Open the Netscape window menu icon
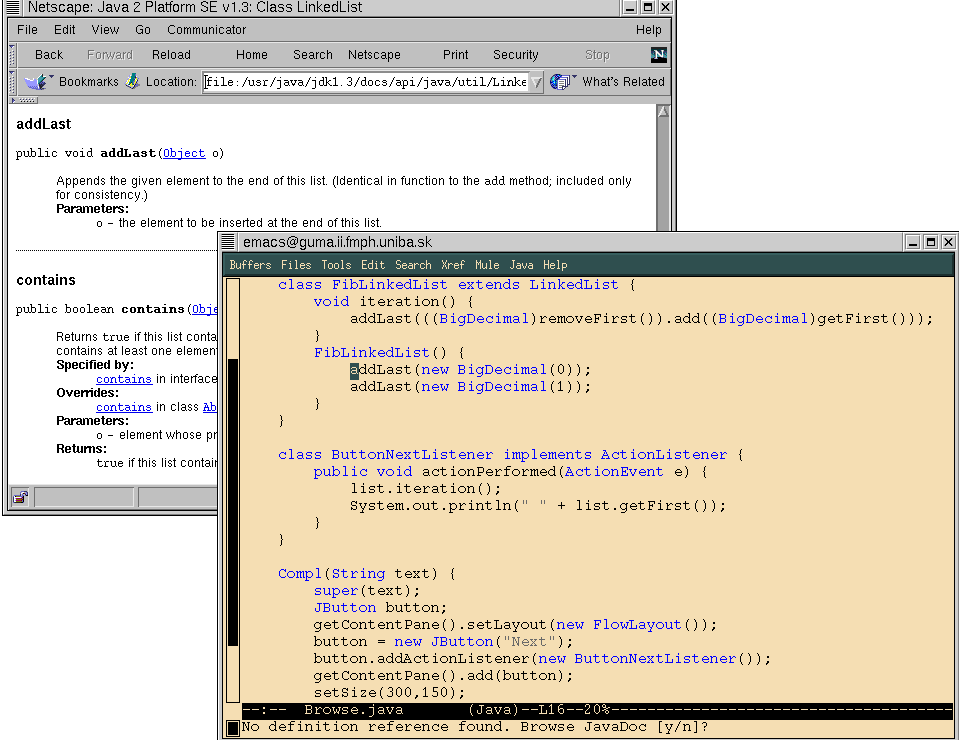The width and height of the screenshot is (960, 740). [12, 8]
